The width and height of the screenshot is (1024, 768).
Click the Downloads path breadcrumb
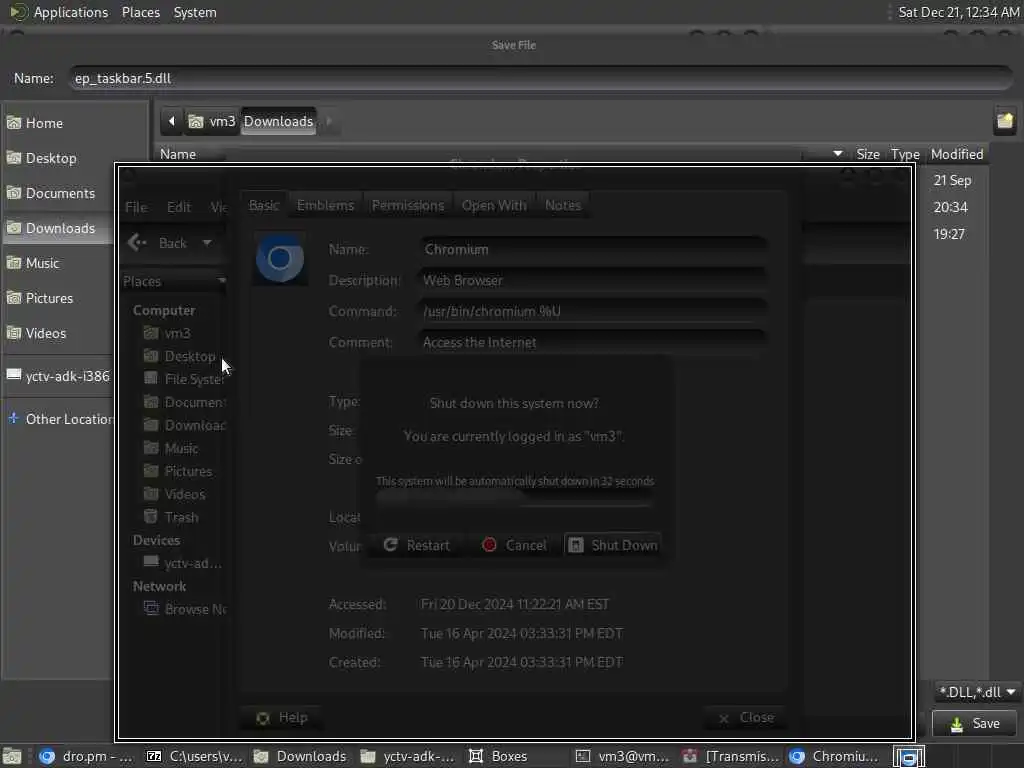pos(279,121)
